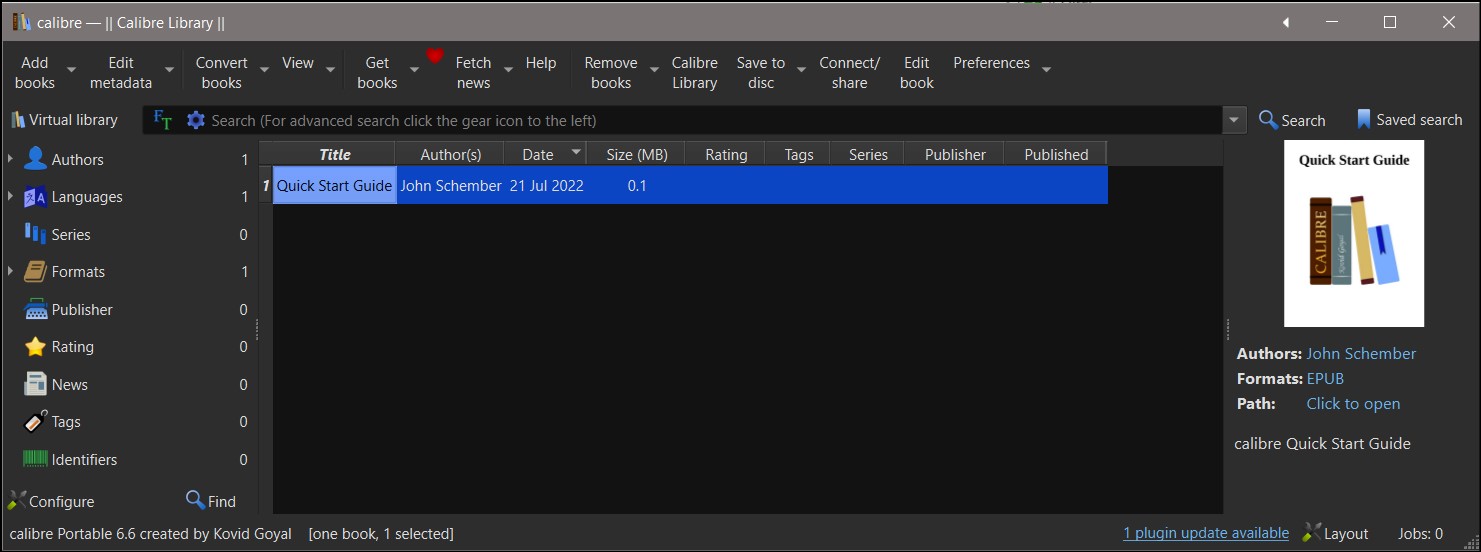Select the Rating star icon in Tag browser
Viewport: 1481px width, 552px height.
point(35,347)
